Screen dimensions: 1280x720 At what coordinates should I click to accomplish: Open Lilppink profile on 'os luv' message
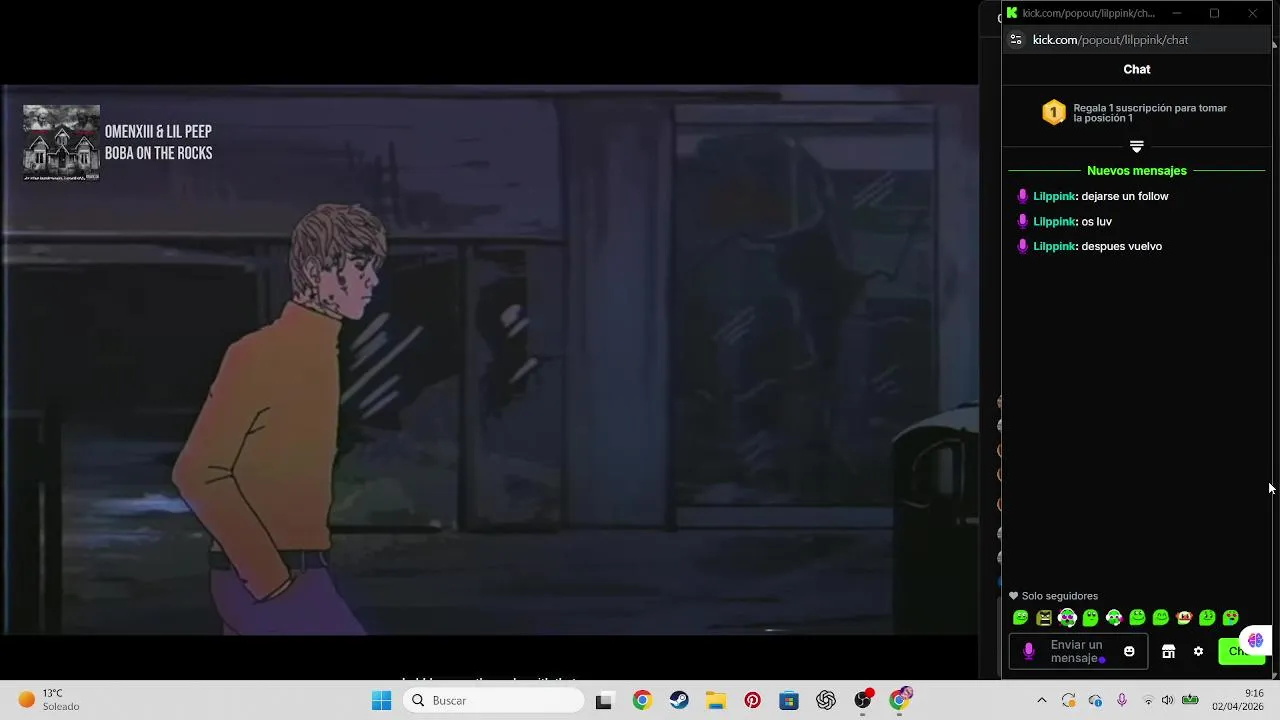[1054, 221]
